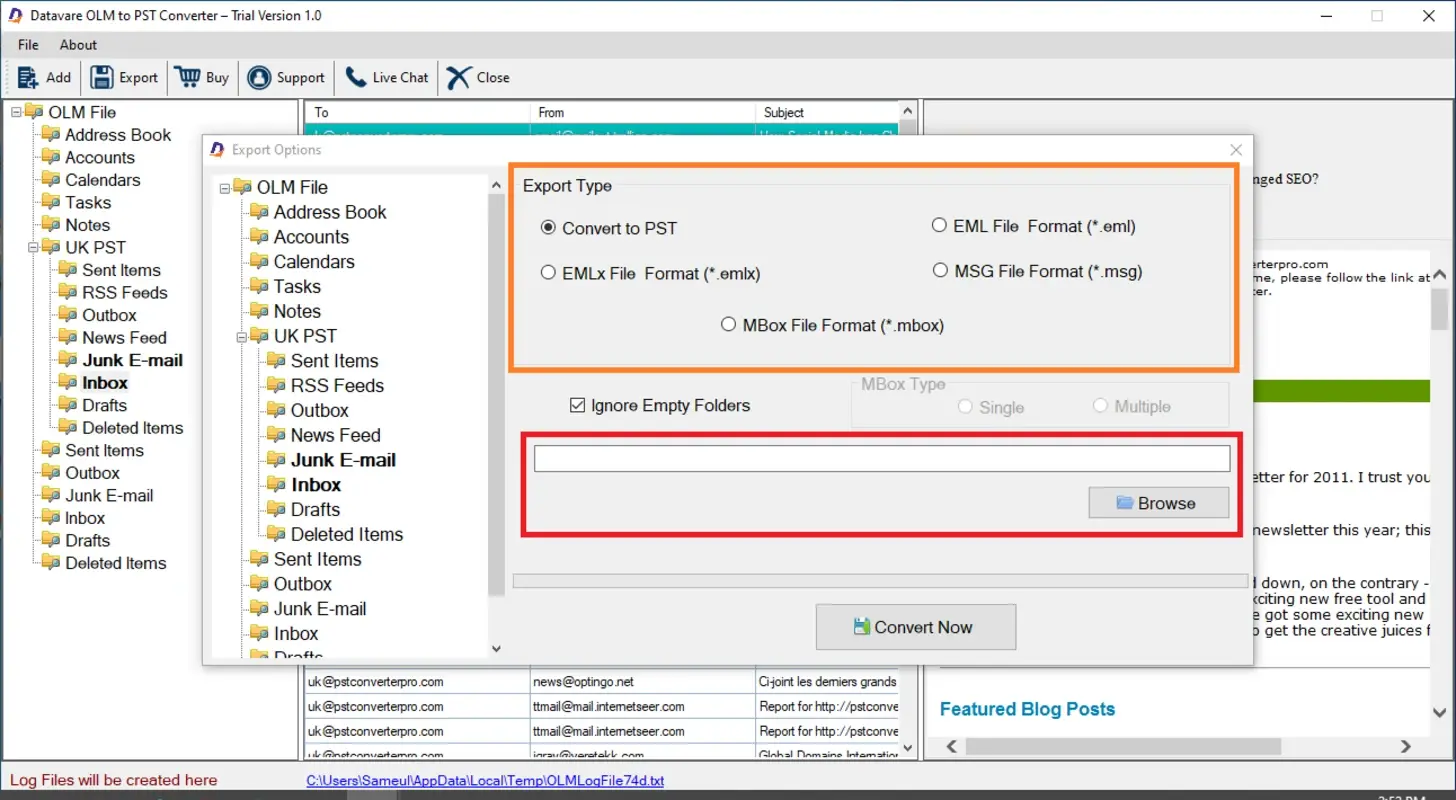Open the OLMLogFile74d.txt link

coord(486,781)
